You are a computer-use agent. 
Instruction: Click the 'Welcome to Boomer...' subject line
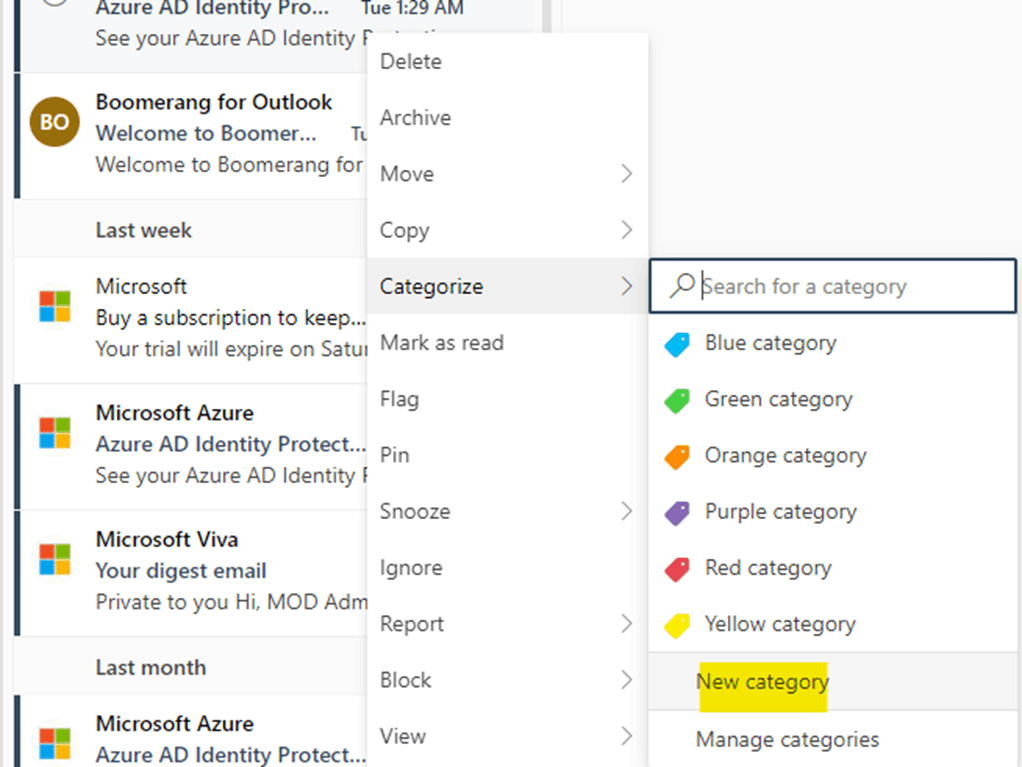click(x=206, y=134)
